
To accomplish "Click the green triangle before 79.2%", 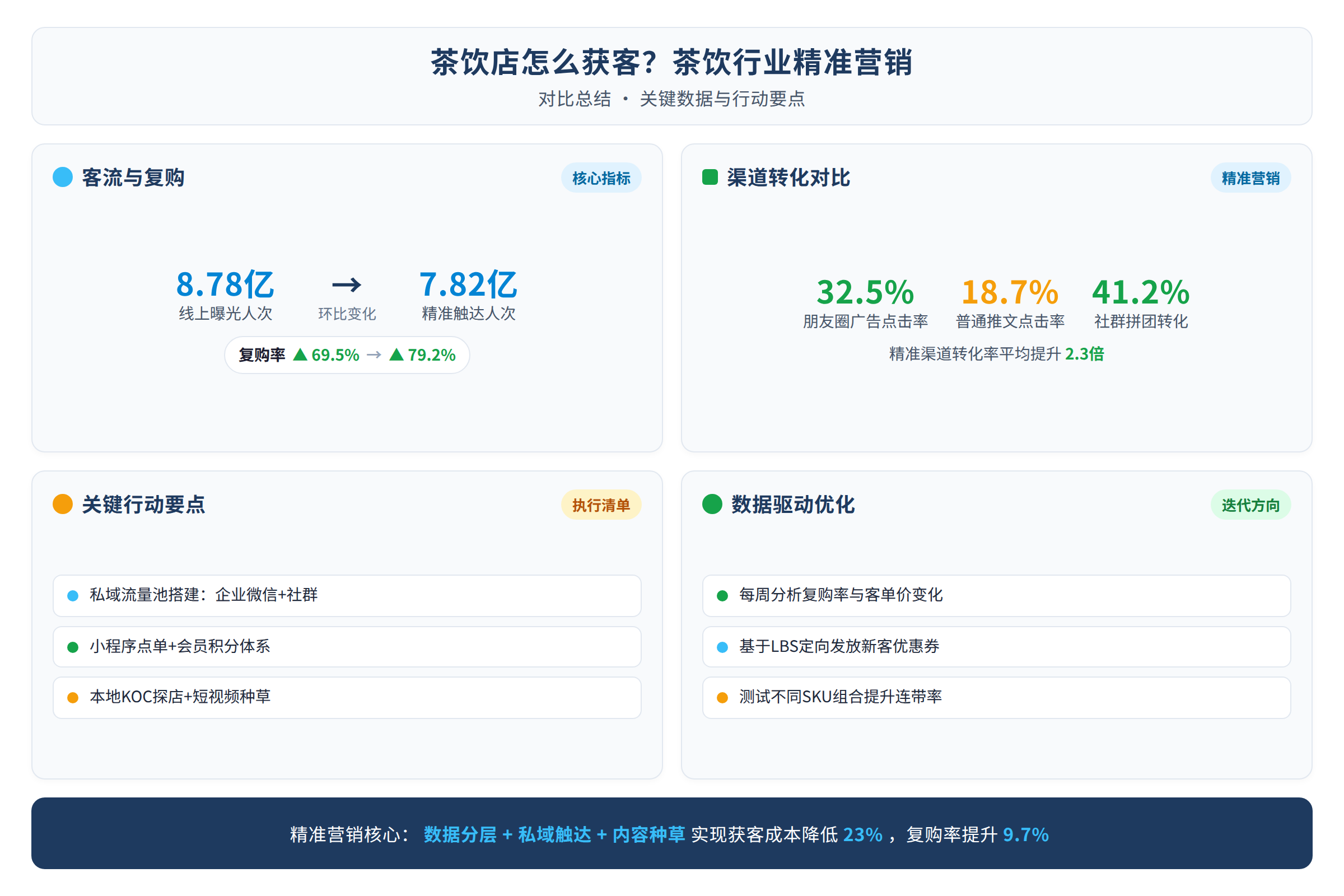I will pyautogui.click(x=396, y=355).
